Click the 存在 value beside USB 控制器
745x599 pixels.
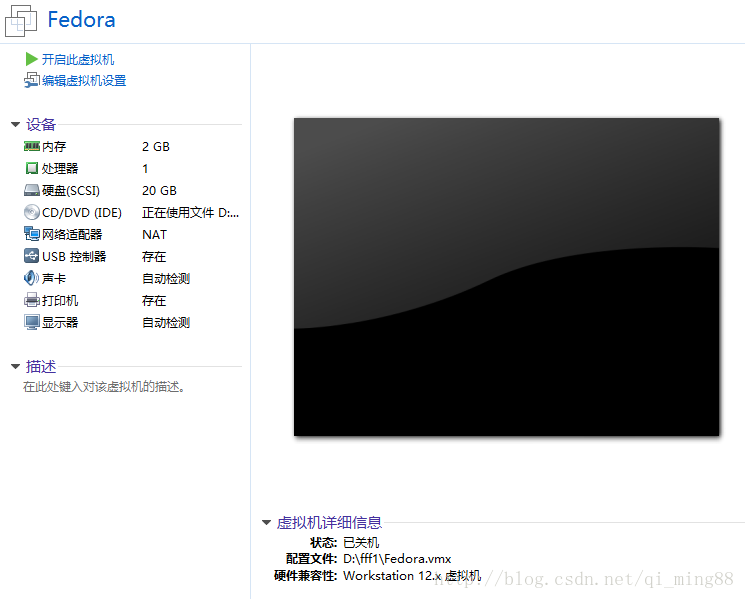(x=154, y=257)
